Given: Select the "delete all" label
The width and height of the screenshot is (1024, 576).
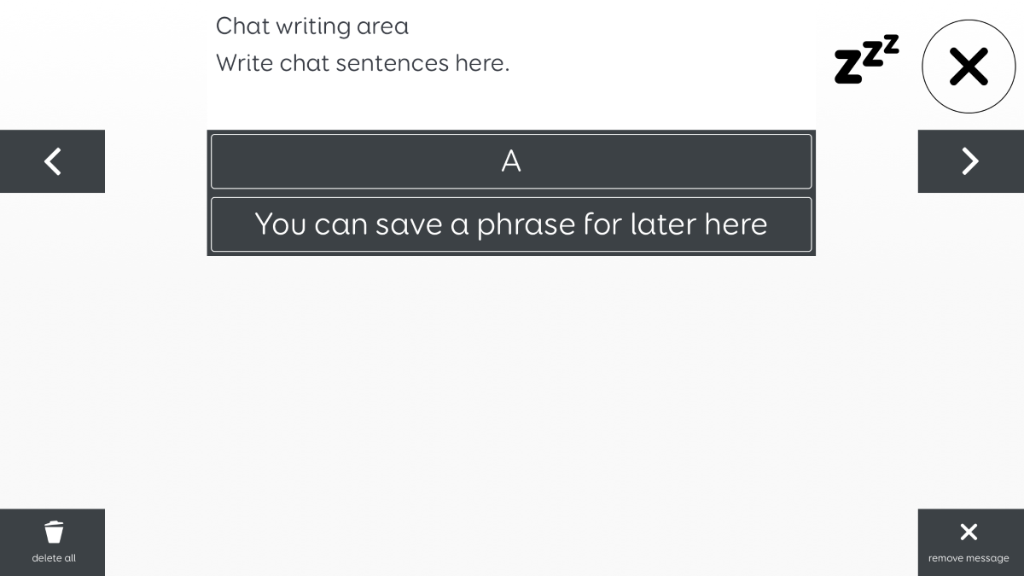Looking at the screenshot, I should pos(54,558).
